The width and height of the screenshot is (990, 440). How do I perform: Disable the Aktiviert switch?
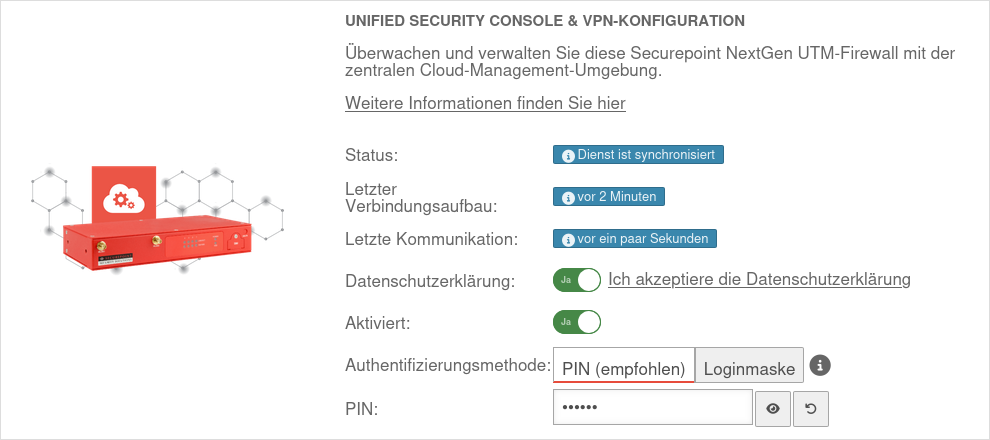[x=576, y=322]
